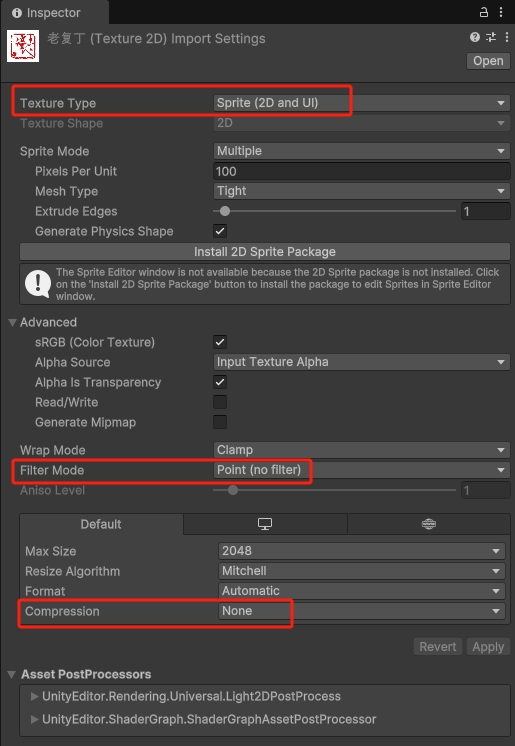Open the help reference question mark icon
The width and height of the screenshot is (515, 746).
tap(475, 37)
